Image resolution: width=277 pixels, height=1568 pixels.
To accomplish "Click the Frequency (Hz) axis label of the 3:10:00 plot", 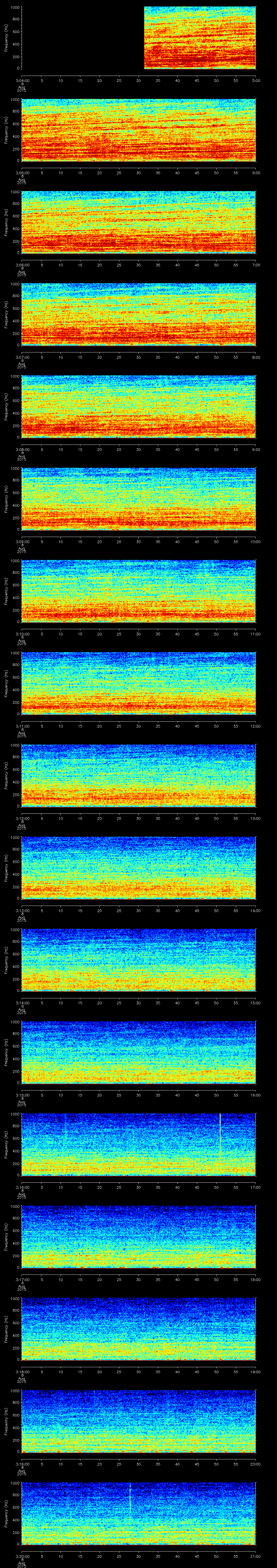I will click(x=6, y=591).
